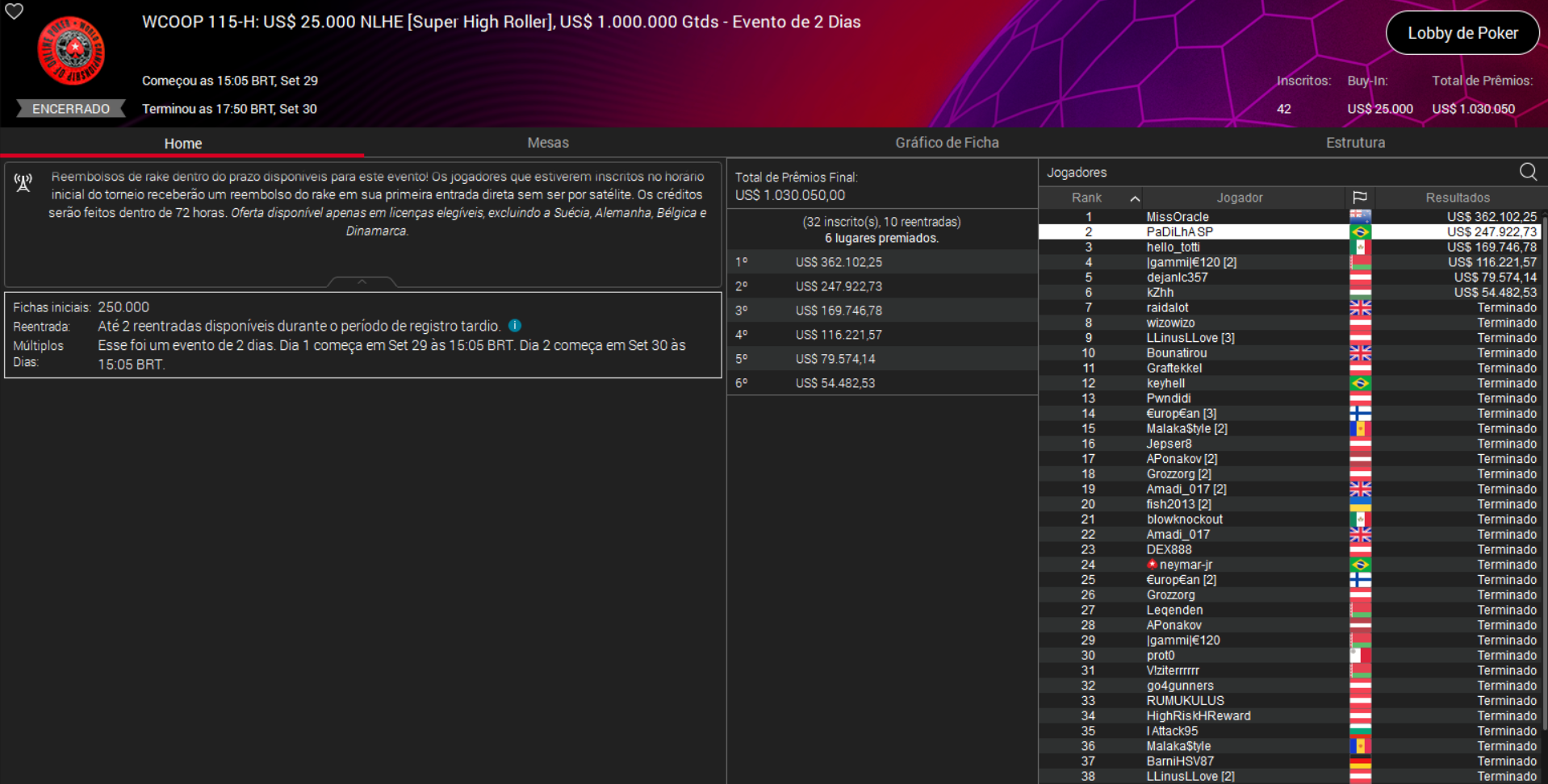Sort the list by the Jogador header

[x=1239, y=198]
